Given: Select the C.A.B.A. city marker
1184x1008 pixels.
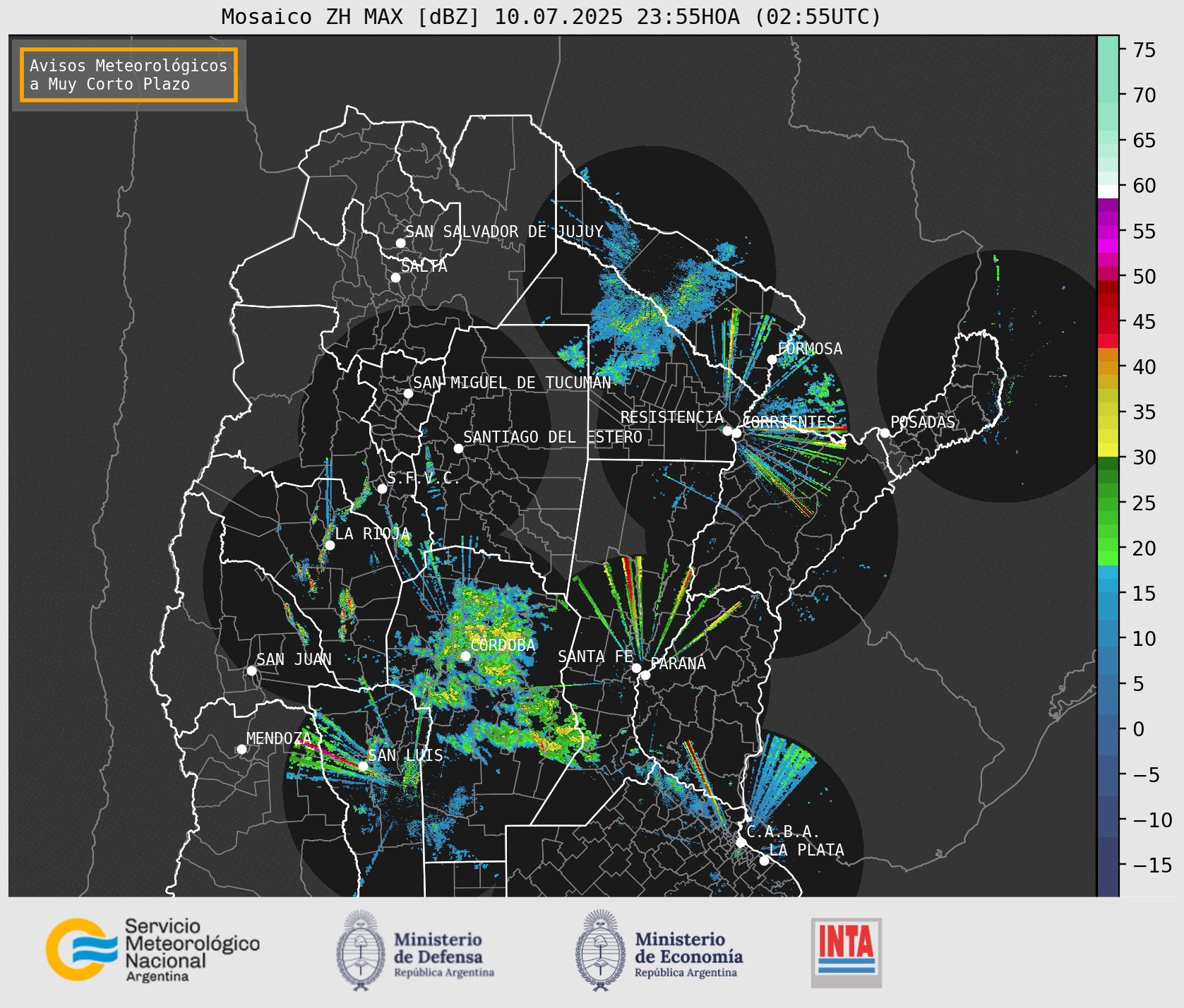Looking at the screenshot, I should (741, 842).
